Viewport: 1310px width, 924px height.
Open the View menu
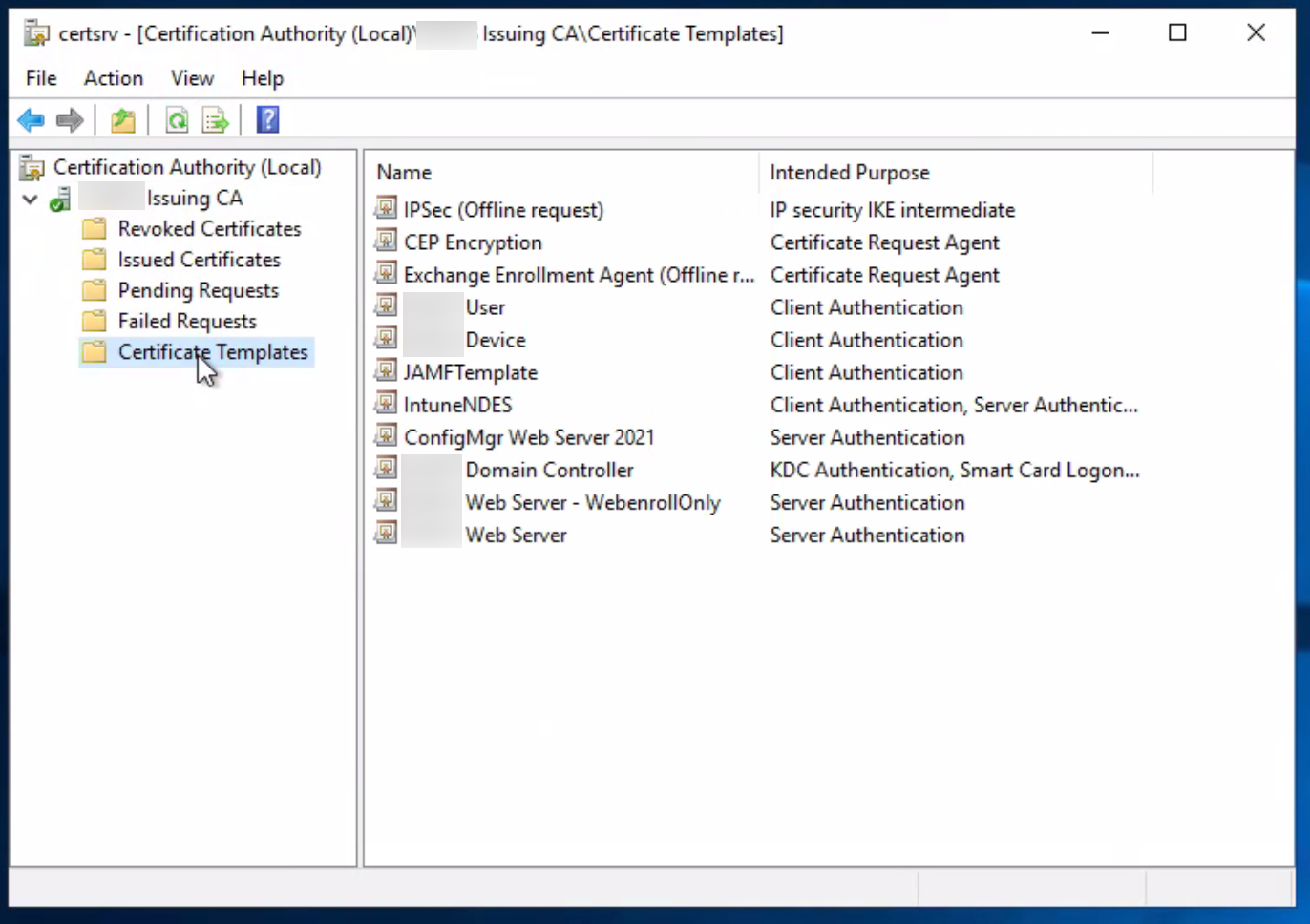click(x=192, y=78)
